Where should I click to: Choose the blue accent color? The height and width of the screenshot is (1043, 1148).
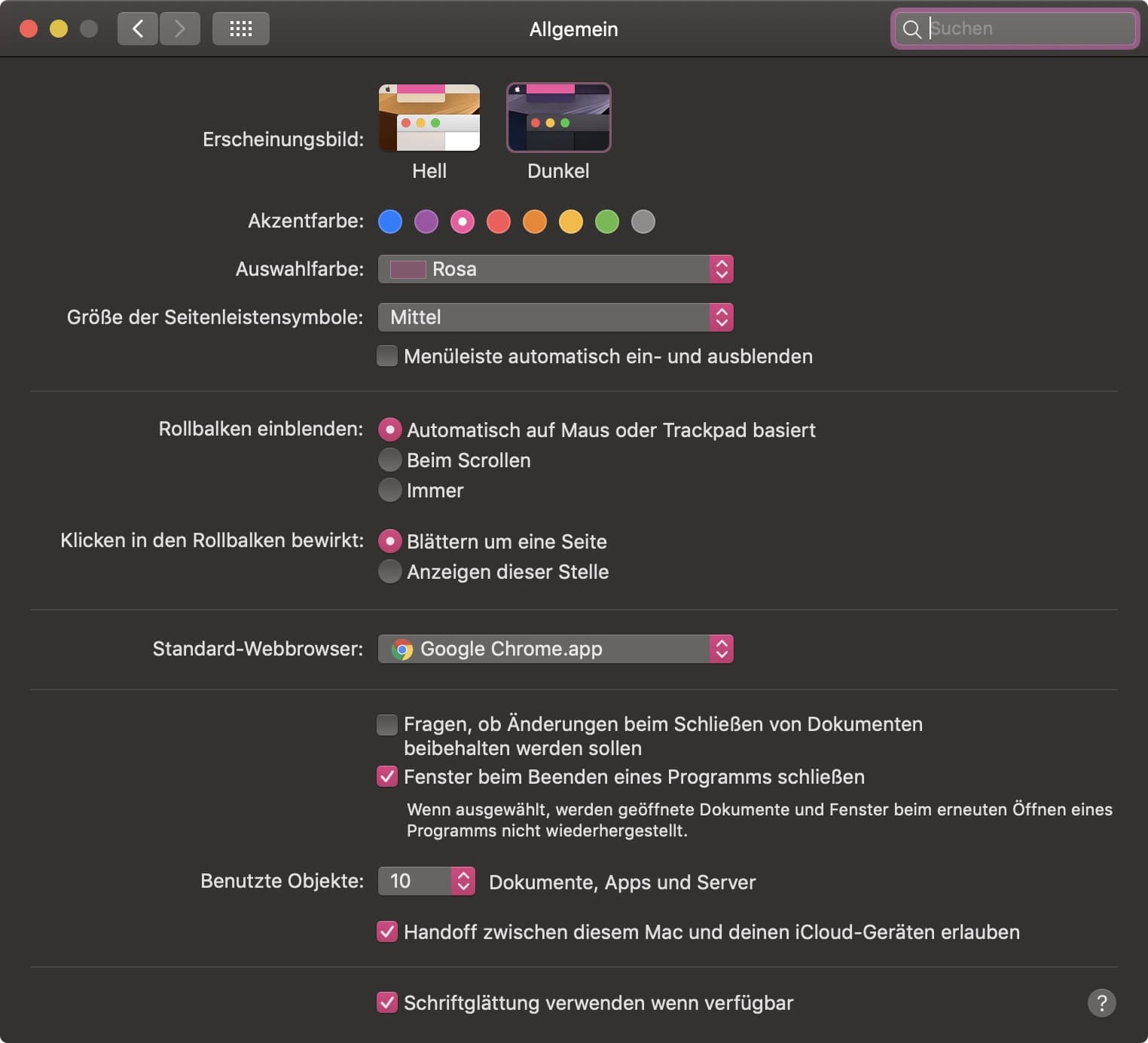click(x=390, y=222)
